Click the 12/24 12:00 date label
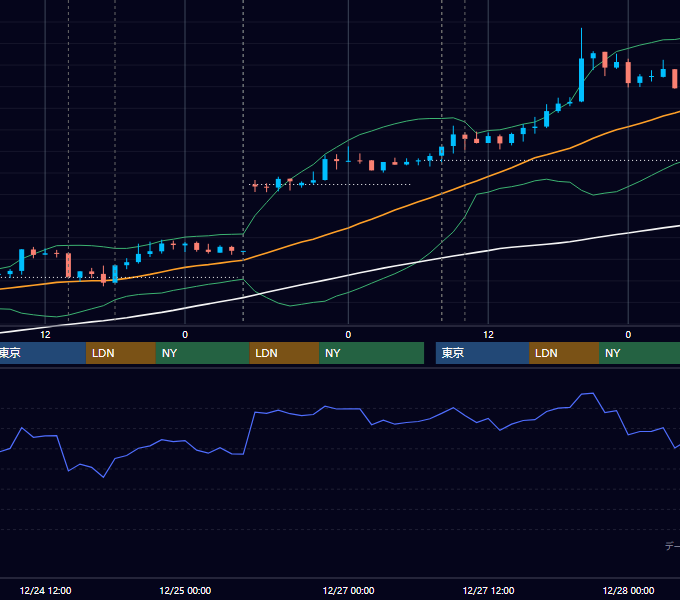 coord(46,590)
